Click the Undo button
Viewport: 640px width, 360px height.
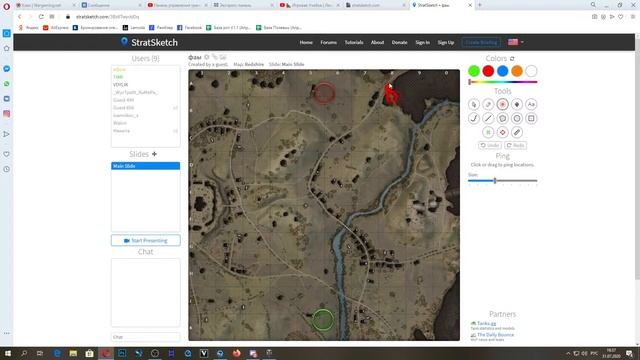[490, 145]
